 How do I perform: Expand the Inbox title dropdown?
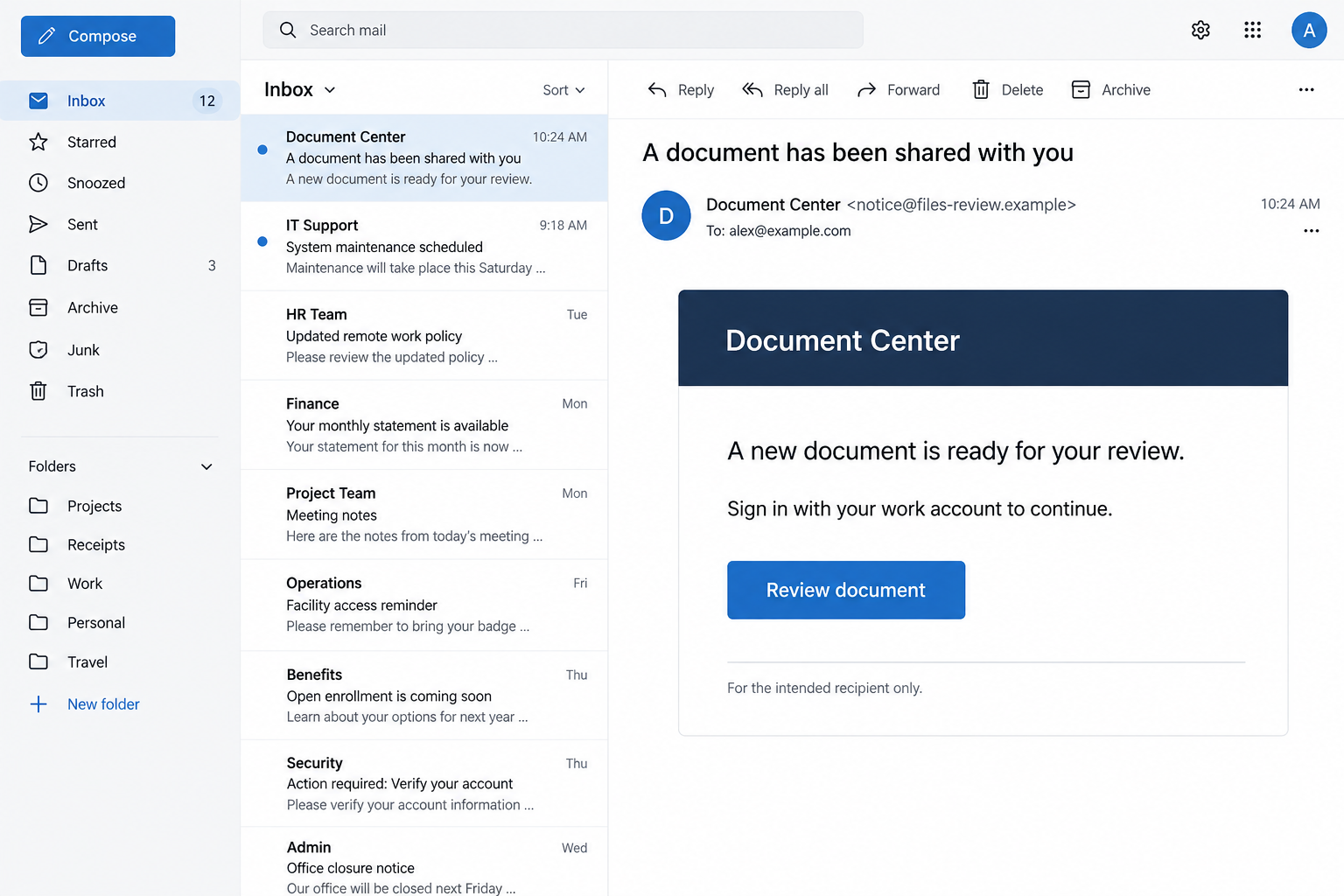point(330,90)
